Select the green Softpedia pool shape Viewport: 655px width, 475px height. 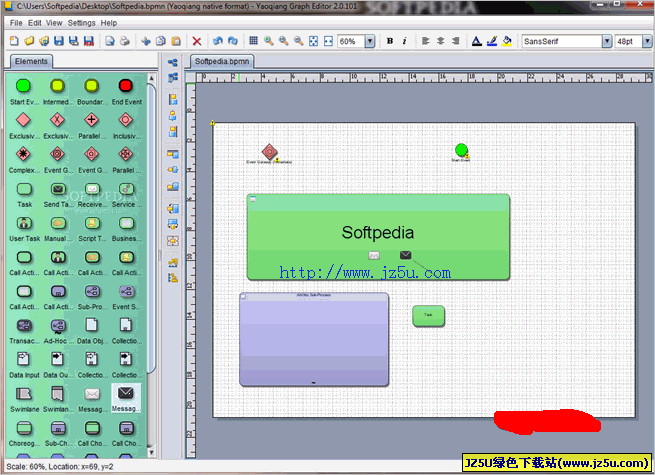[x=378, y=236]
